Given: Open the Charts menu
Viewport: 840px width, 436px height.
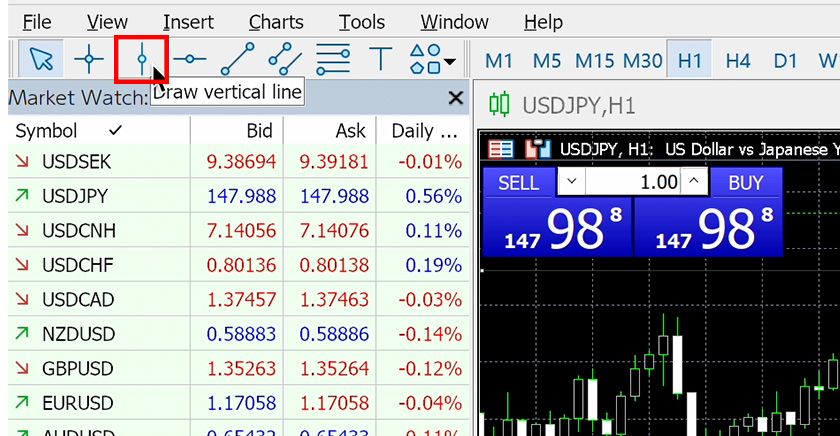Looking at the screenshot, I should pos(276,22).
